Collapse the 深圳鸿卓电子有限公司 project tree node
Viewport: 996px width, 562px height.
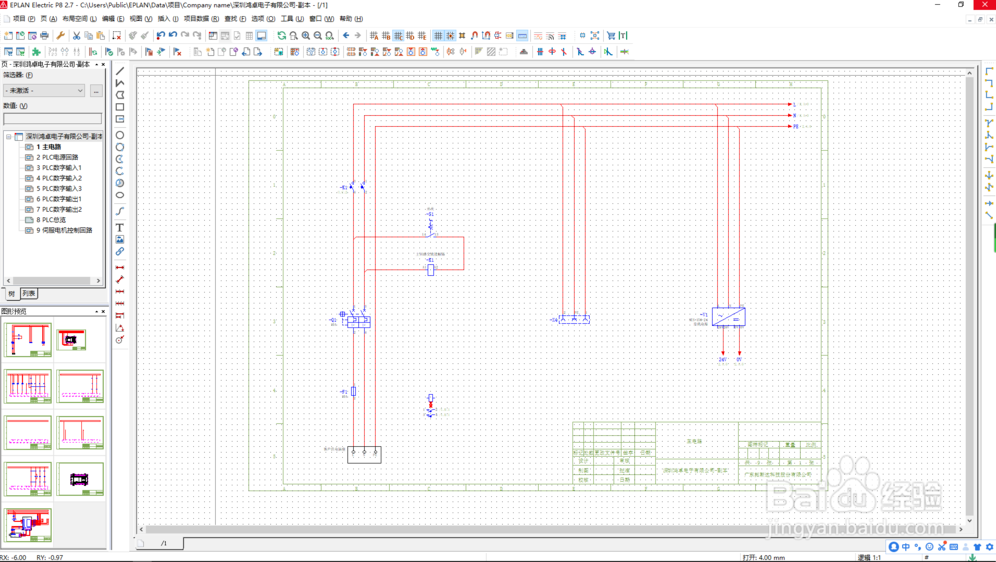(9, 136)
